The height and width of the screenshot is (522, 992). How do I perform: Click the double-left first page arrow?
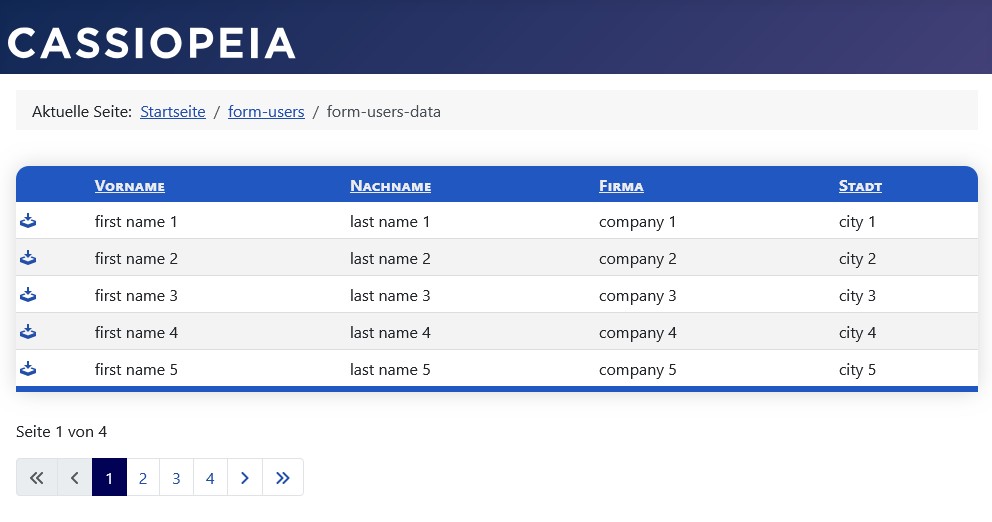click(37, 478)
